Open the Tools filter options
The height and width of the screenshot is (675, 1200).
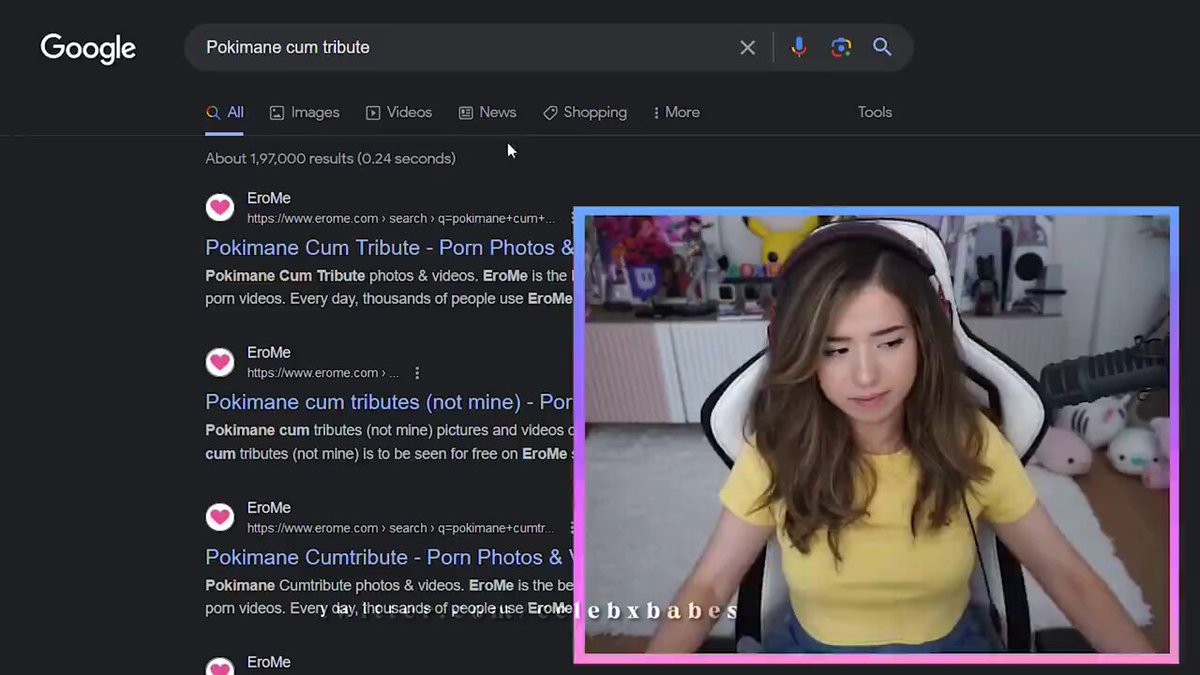[x=875, y=112]
